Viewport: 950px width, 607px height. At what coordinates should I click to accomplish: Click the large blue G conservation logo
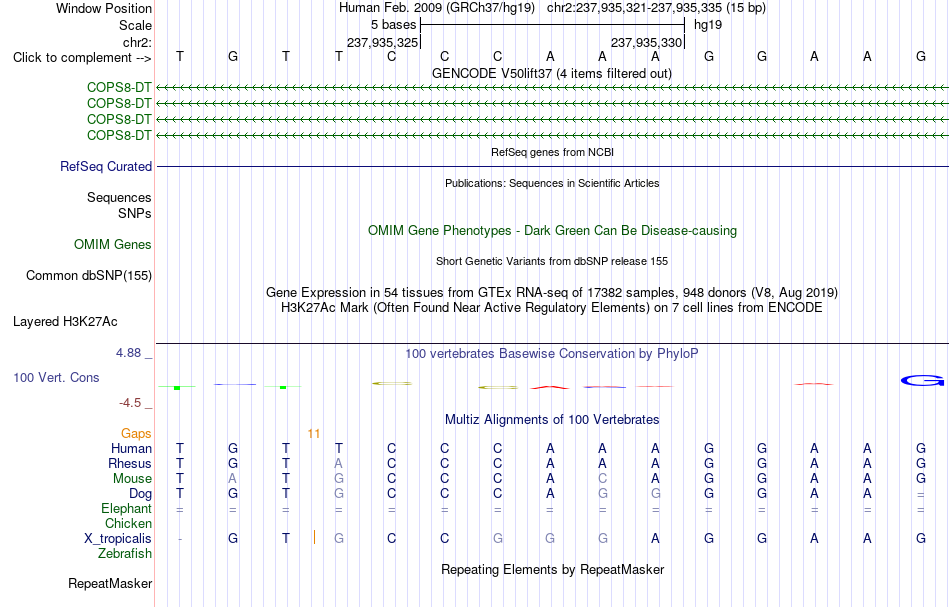click(x=922, y=380)
